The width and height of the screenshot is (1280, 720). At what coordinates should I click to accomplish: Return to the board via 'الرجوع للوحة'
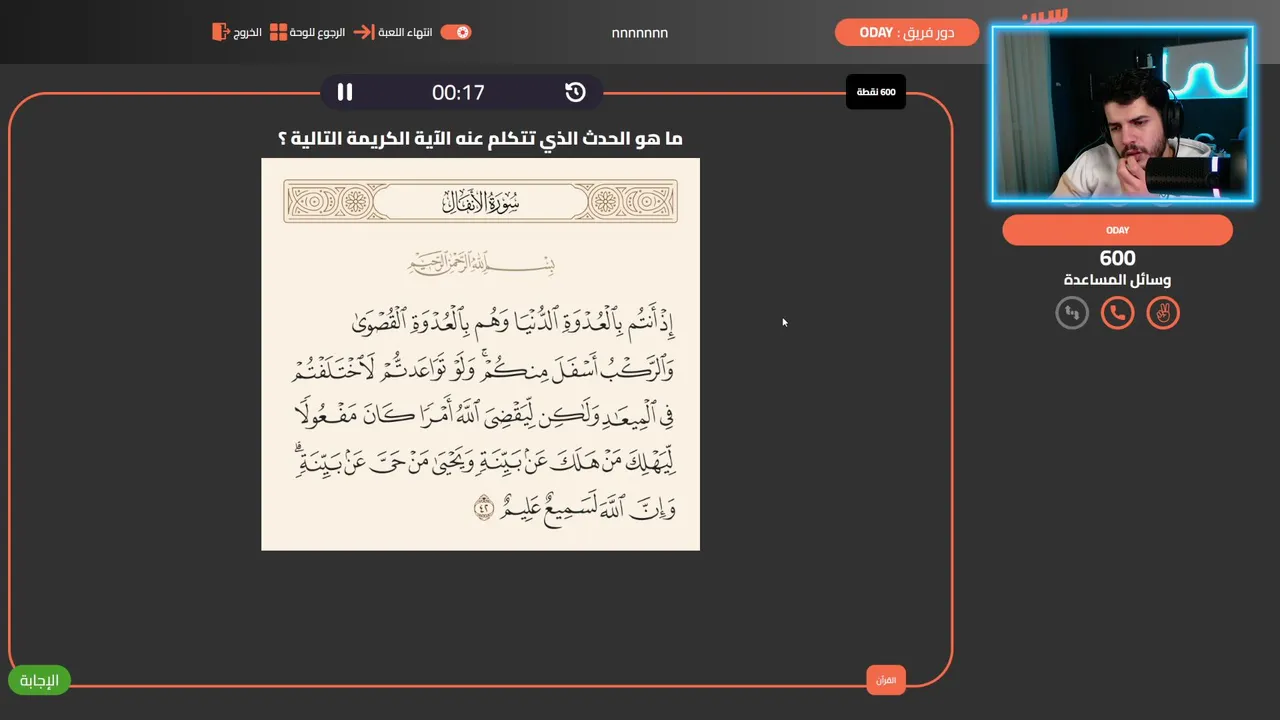(317, 32)
